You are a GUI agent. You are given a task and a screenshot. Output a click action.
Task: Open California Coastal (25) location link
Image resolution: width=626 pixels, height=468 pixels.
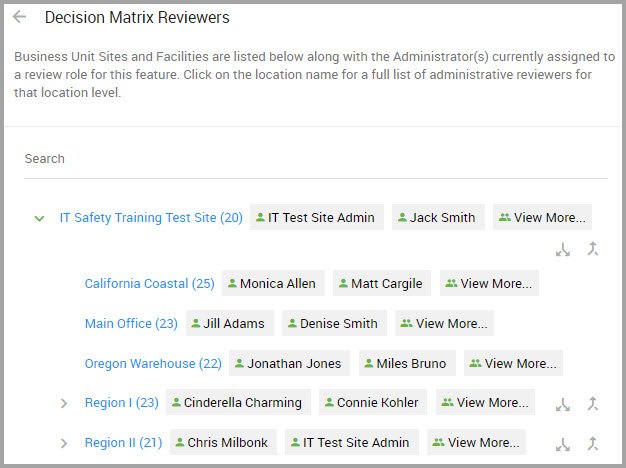pos(149,284)
